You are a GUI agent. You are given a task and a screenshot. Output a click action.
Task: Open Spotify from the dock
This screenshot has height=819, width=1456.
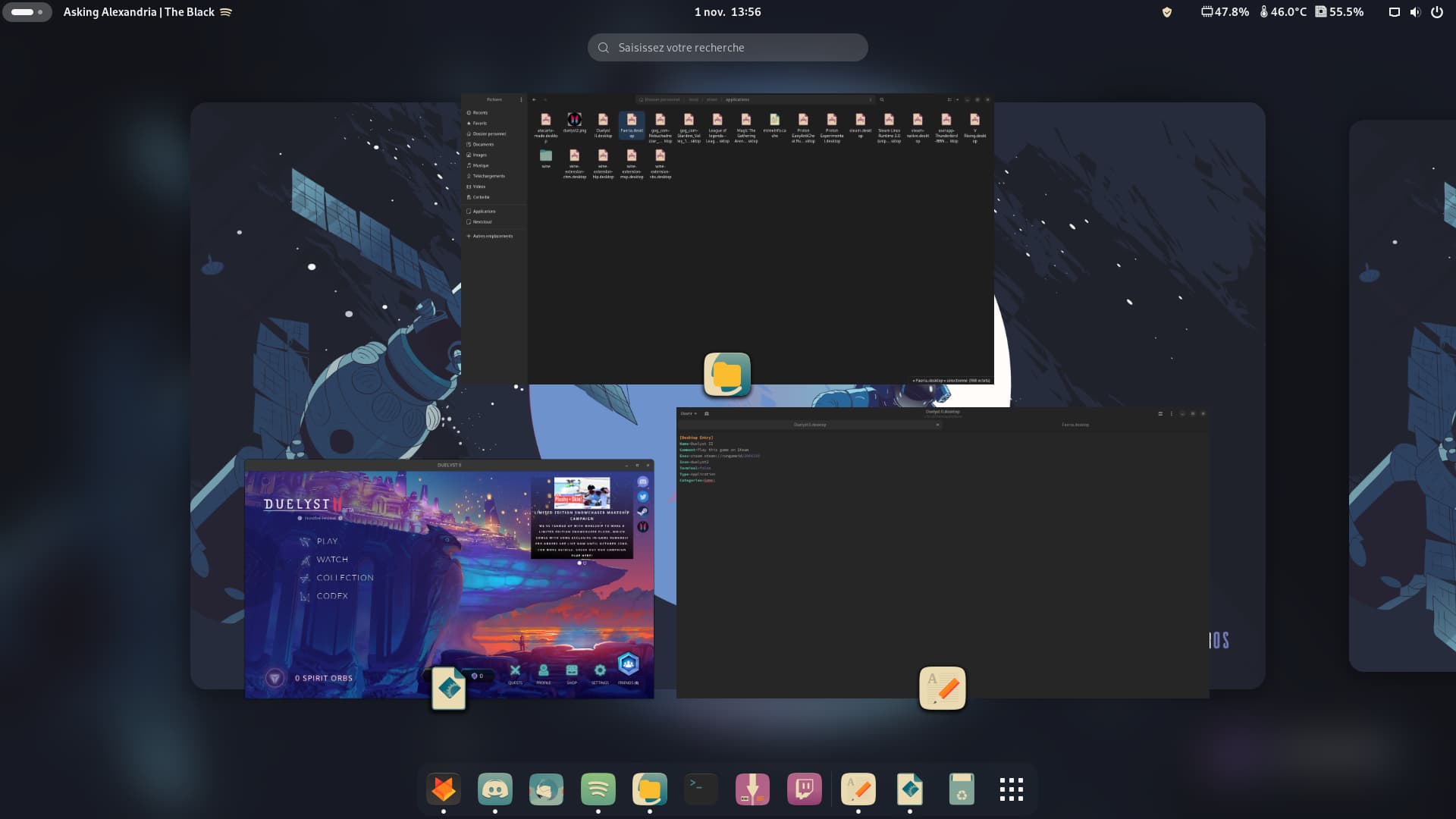click(x=598, y=789)
